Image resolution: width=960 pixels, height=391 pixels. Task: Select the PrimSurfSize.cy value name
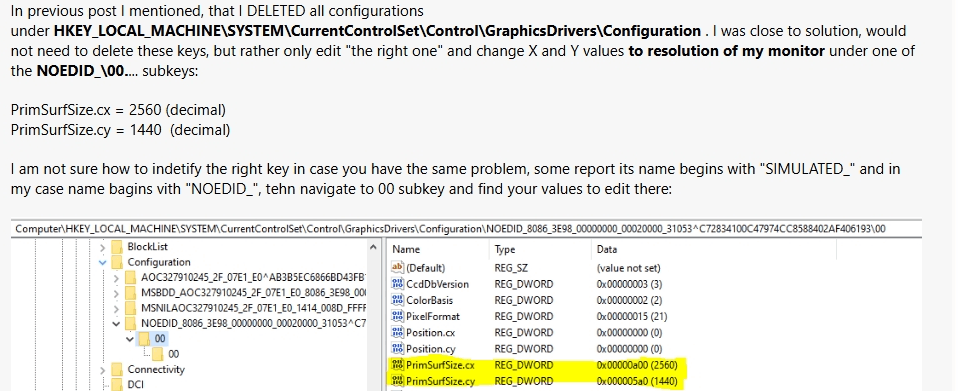(x=440, y=381)
